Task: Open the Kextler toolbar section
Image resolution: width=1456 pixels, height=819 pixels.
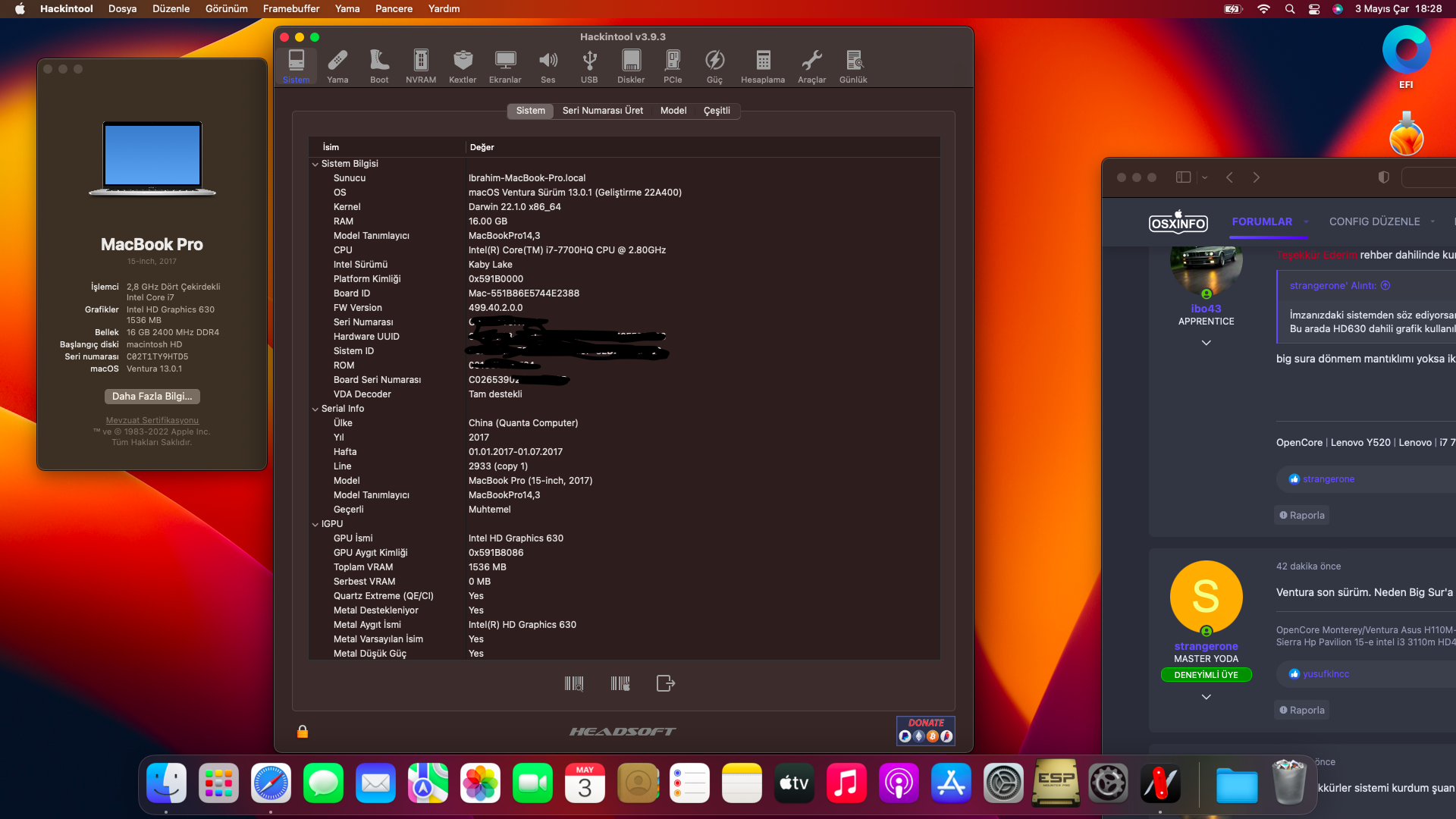Action: (463, 66)
